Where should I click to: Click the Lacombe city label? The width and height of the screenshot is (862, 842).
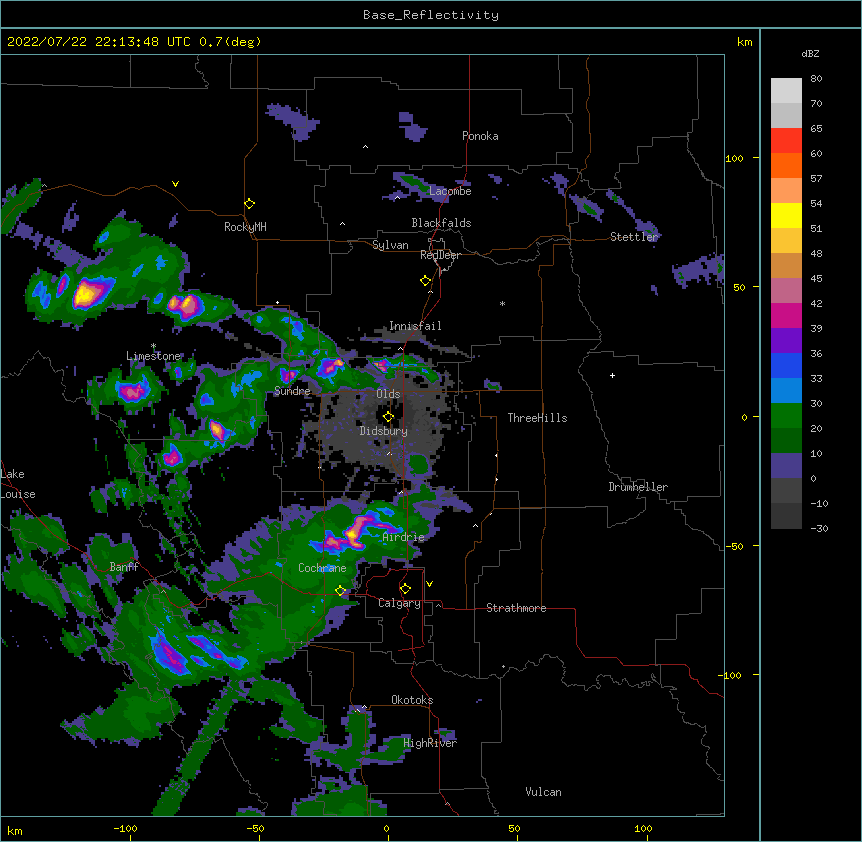[x=450, y=191]
